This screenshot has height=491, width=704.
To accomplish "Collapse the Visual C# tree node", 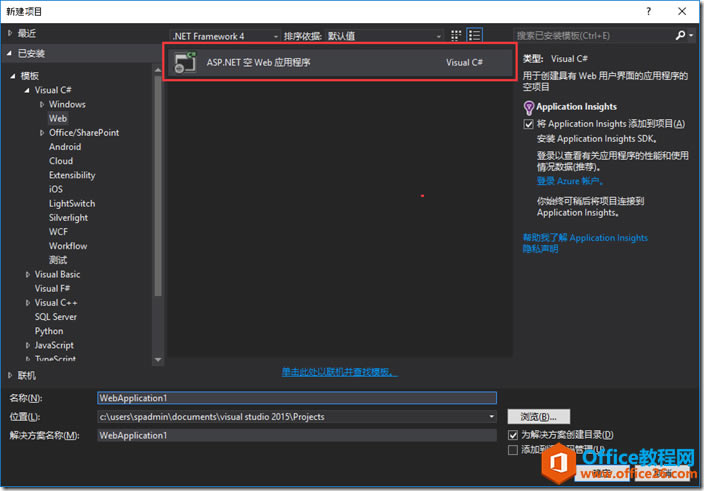I will pyautogui.click(x=27, y=90).
